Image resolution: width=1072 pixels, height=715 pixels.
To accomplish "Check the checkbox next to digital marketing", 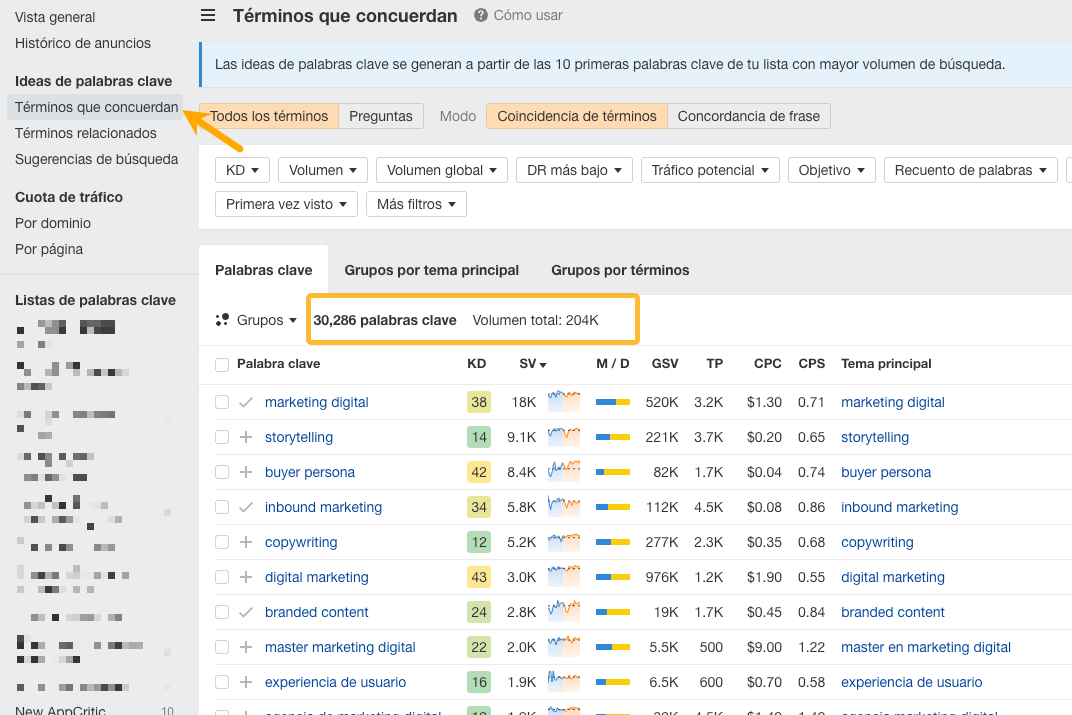I will coord(221,576).
